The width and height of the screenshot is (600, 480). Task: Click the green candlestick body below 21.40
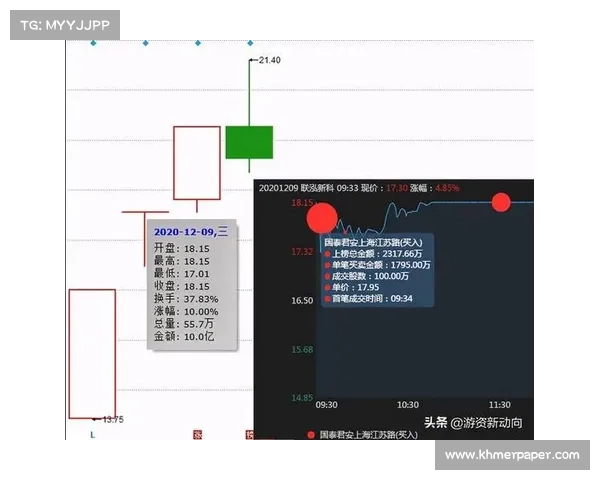coord(249,142)
